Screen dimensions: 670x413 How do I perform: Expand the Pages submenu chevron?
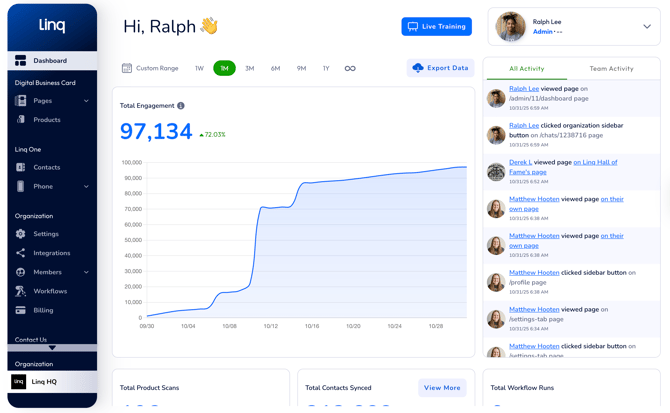pyautogui.click(x=86, y=101)
